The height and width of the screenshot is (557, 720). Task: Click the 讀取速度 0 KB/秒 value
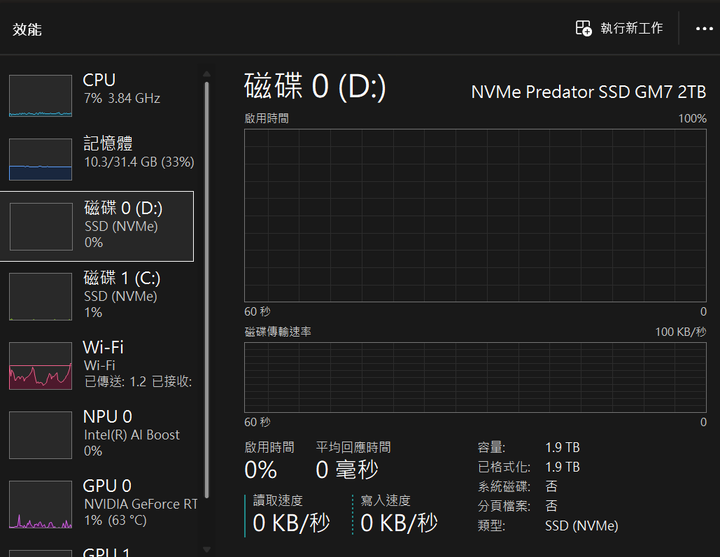pyautogui.click(x=291, y=523)
